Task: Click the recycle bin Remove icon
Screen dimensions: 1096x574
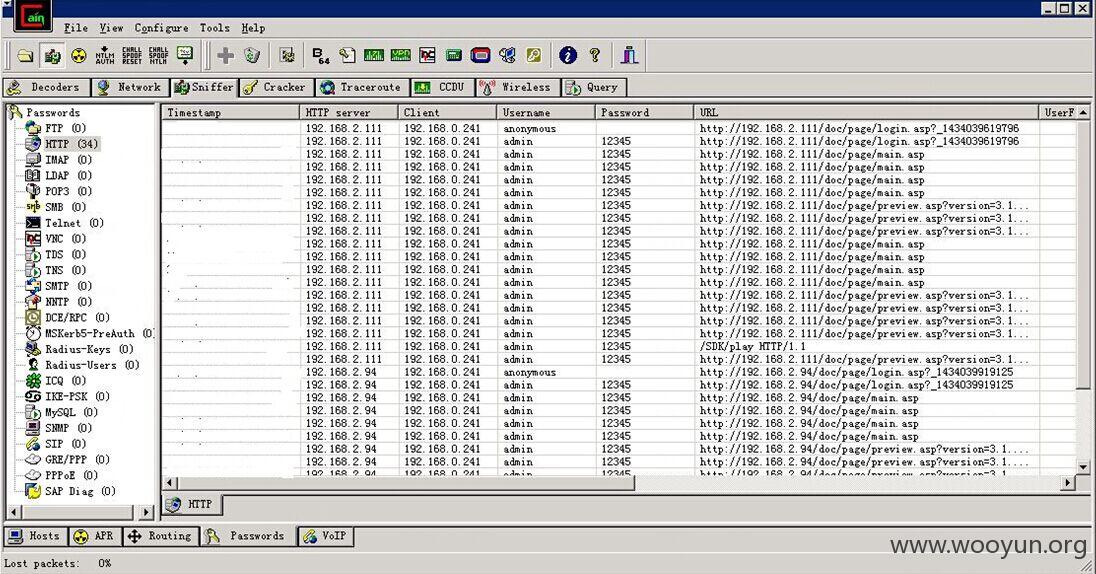Action: coord(252,55)
